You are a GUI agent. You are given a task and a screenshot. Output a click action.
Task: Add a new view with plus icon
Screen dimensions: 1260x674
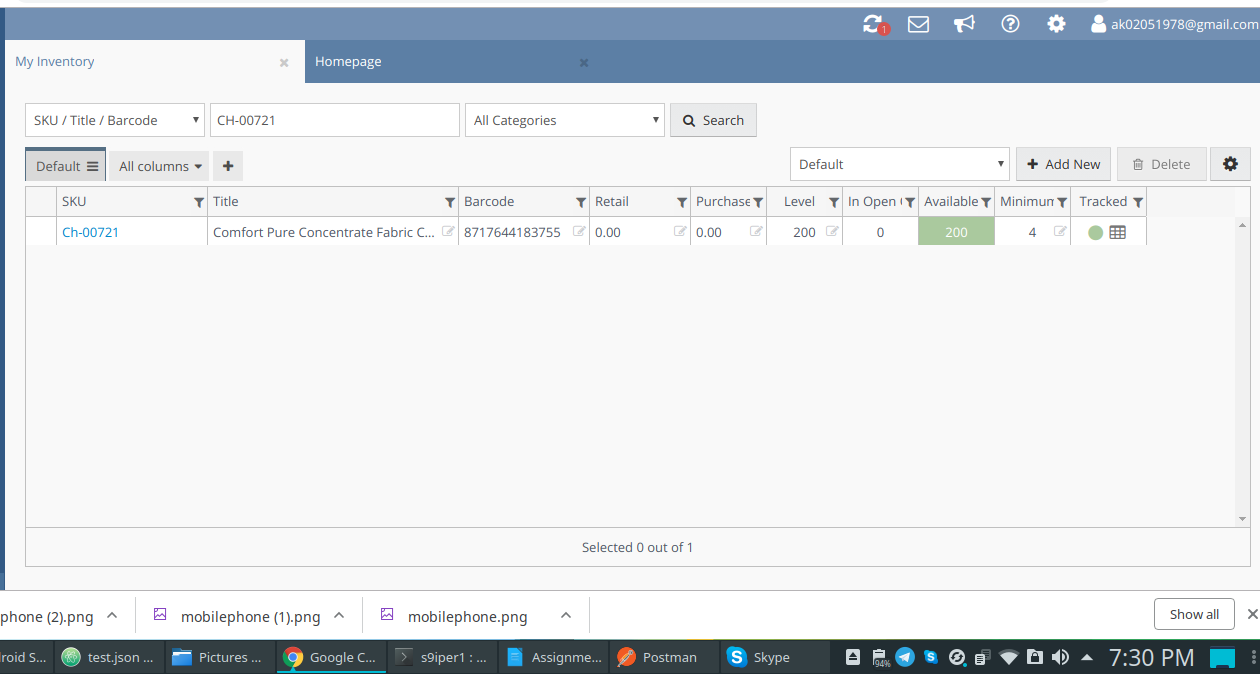228,166
